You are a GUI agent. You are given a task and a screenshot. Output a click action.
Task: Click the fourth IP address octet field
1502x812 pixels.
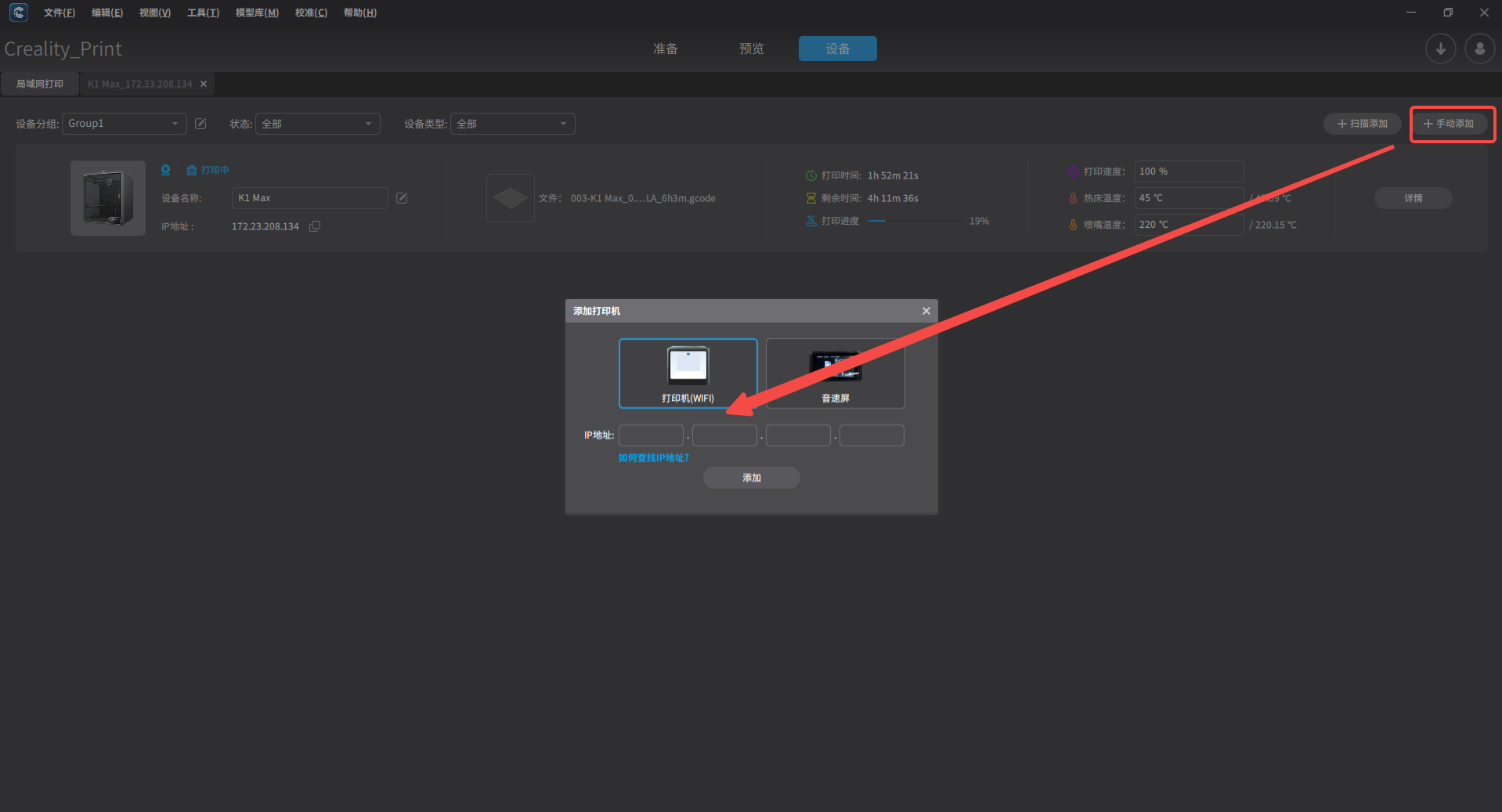point(872,435)
